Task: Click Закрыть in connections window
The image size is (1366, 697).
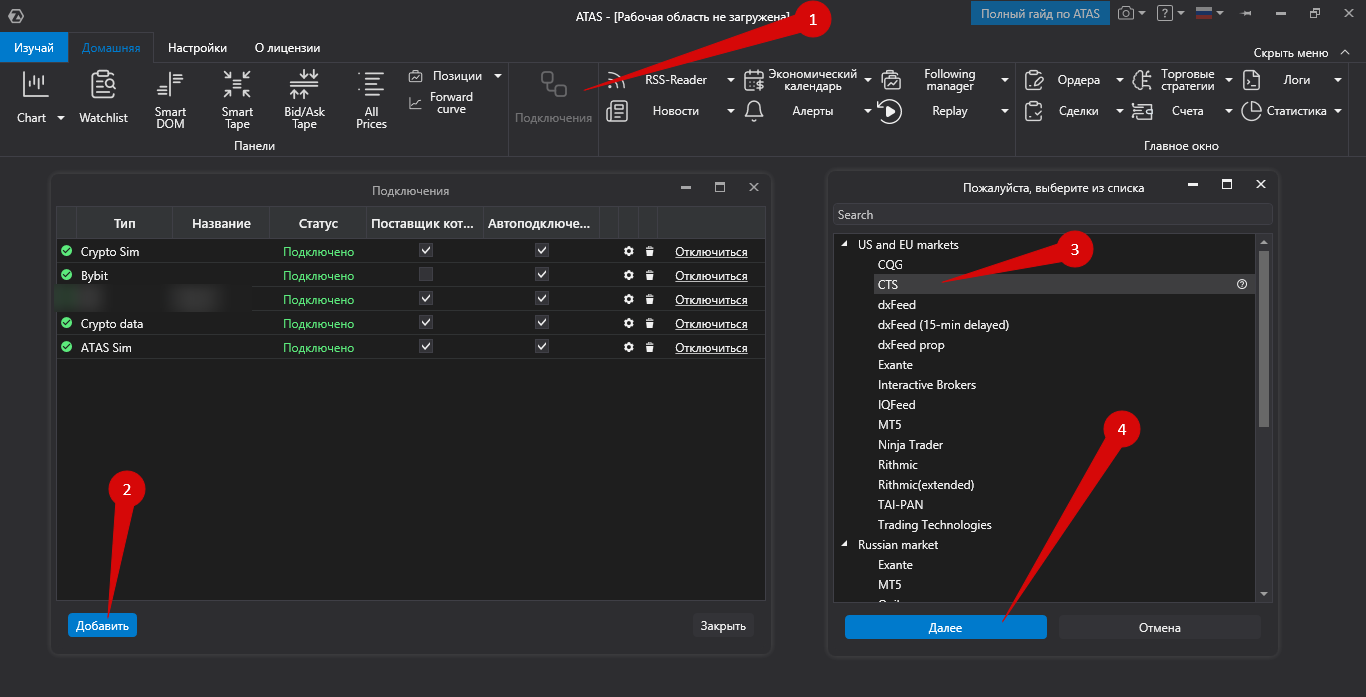Action: [x=723, y=626]
